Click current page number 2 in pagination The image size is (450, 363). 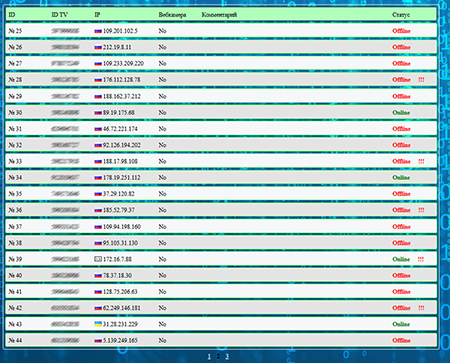point(218,357)
